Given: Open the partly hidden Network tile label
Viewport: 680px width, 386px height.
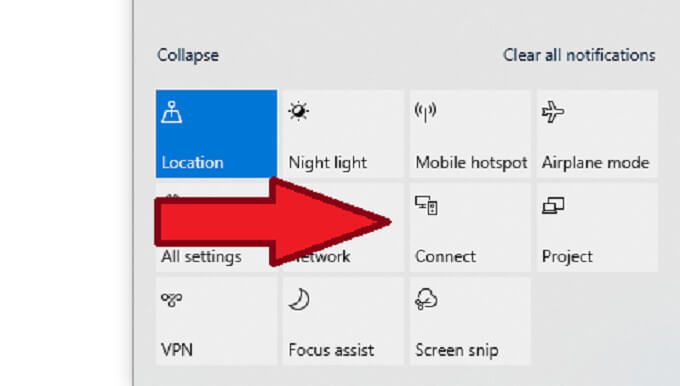Looking at the screenshot, I should 323,257.
